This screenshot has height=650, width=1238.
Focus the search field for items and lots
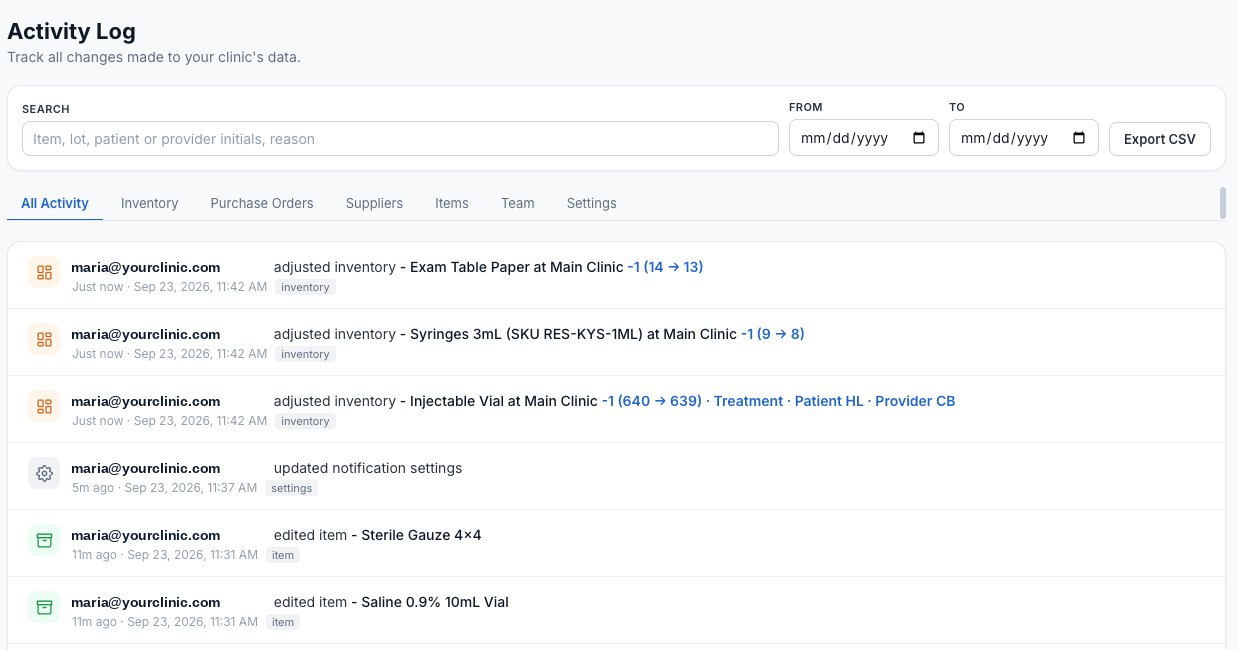point(400,139)
